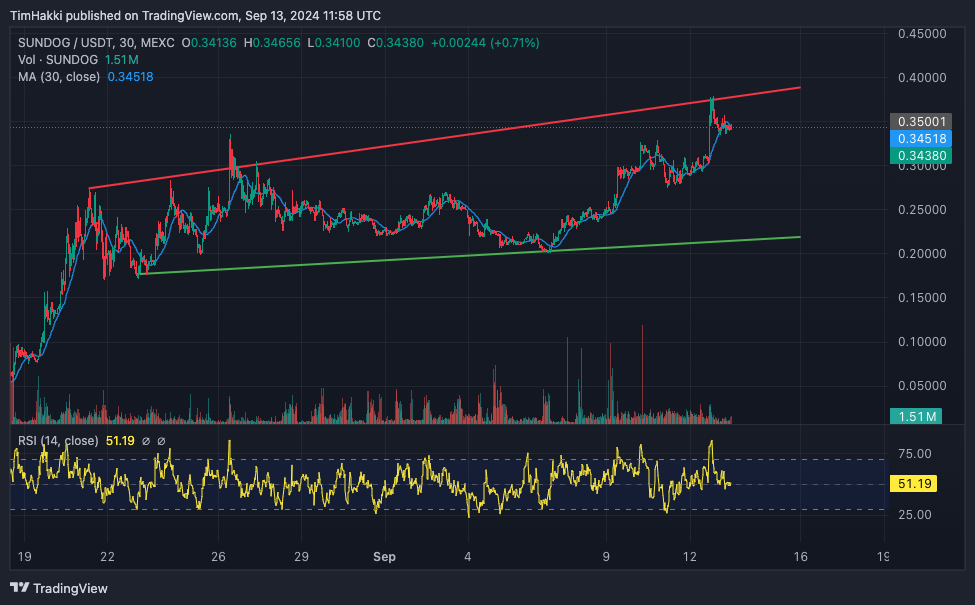Select the MA (30, close) indicator legend

coord(58,77)
